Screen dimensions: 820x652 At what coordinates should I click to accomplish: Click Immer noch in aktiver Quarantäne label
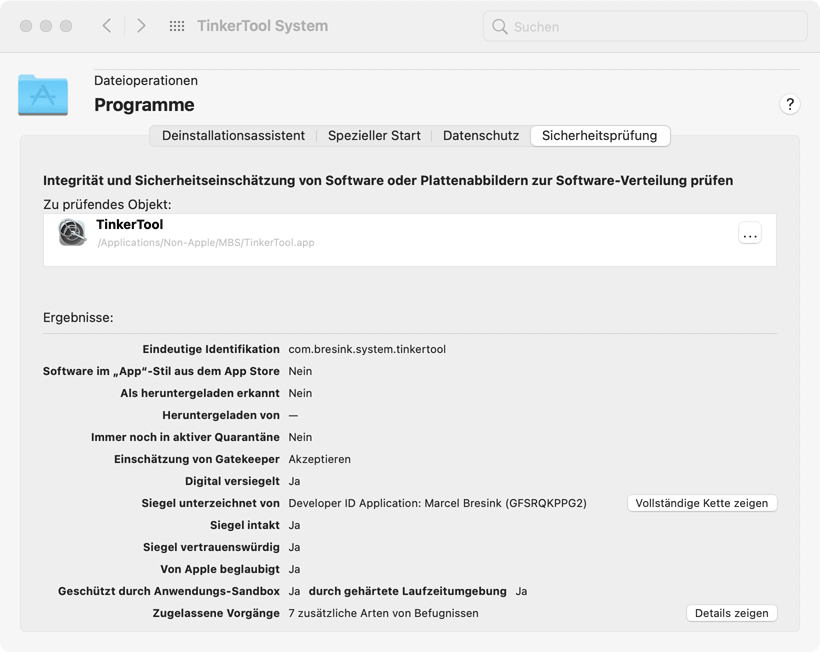(x=185, y=437)
